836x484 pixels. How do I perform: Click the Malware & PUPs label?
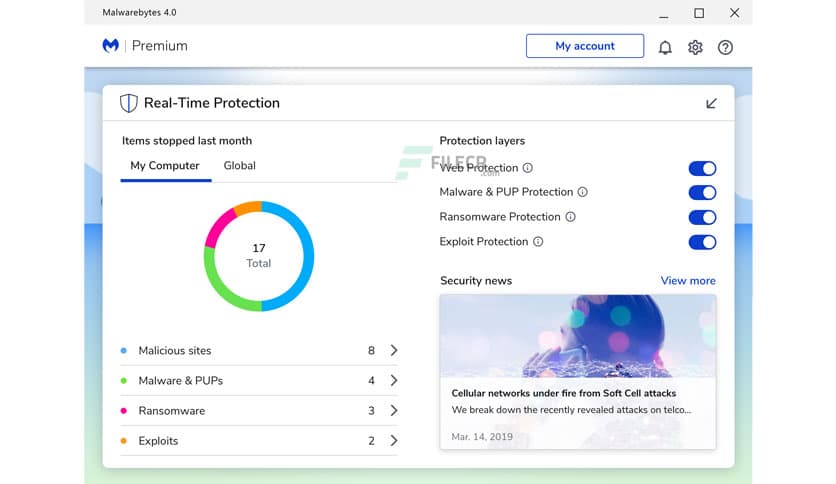(181, 381)
